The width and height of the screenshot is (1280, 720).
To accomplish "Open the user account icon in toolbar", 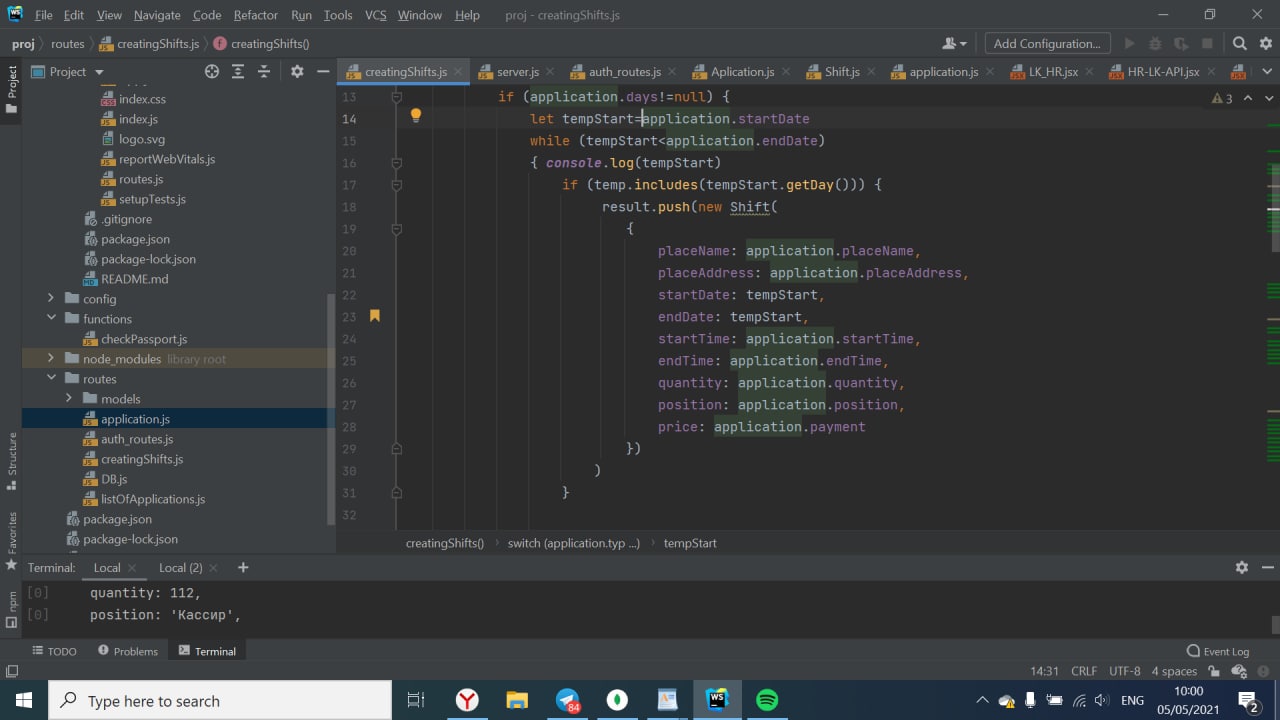I will click(954, 44).
